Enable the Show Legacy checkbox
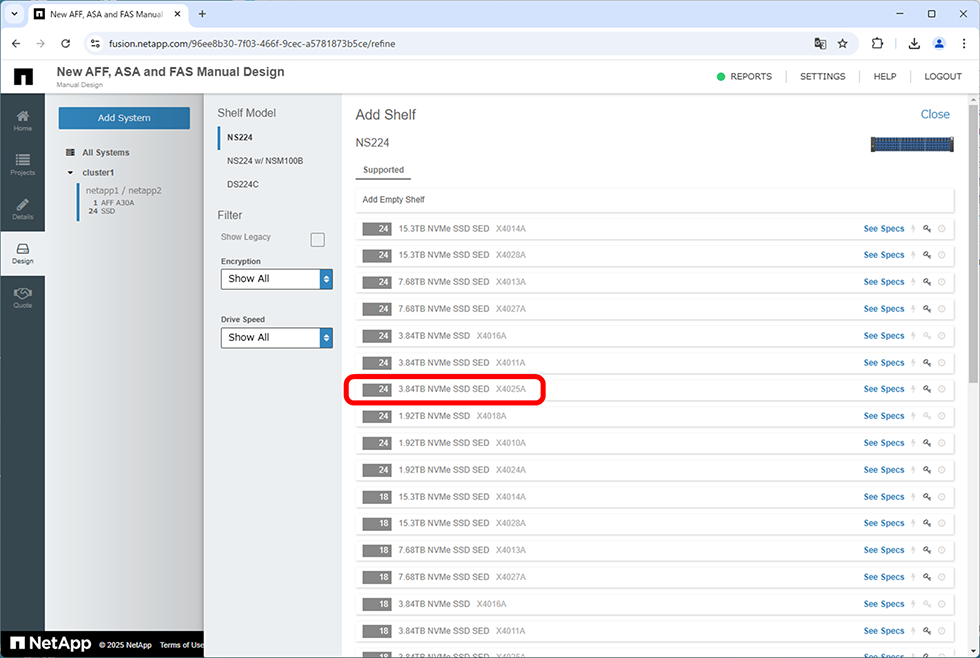 tap(318, 239)
